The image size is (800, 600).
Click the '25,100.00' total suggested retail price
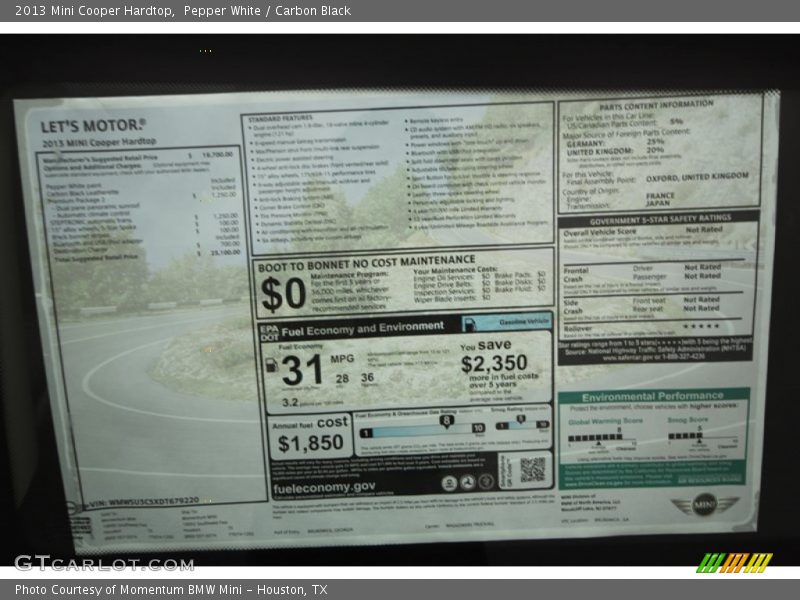point(225,253)
